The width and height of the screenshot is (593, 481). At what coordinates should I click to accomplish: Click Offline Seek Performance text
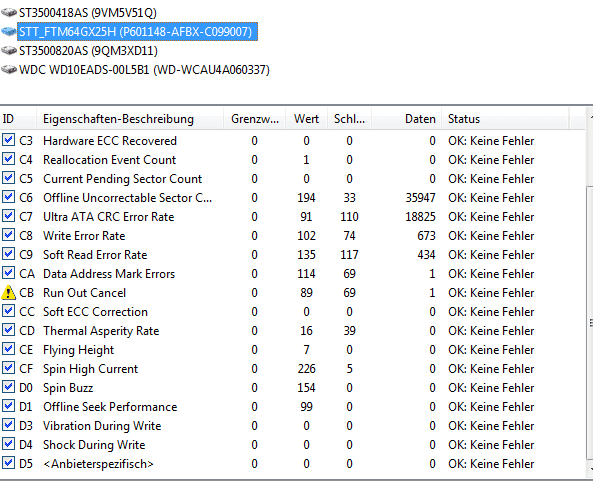click(x=110, y=407)
